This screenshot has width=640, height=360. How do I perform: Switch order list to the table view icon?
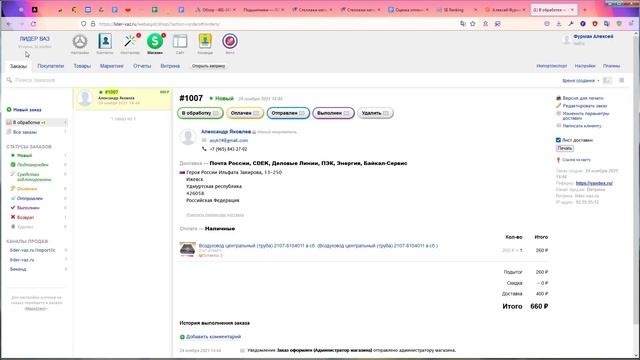pyautogui.click(x=621, y=80)
